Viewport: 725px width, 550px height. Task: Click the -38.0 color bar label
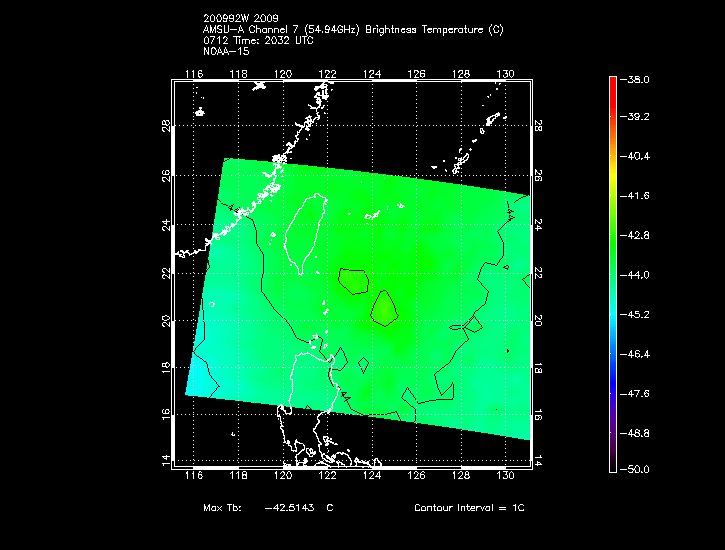638,79
